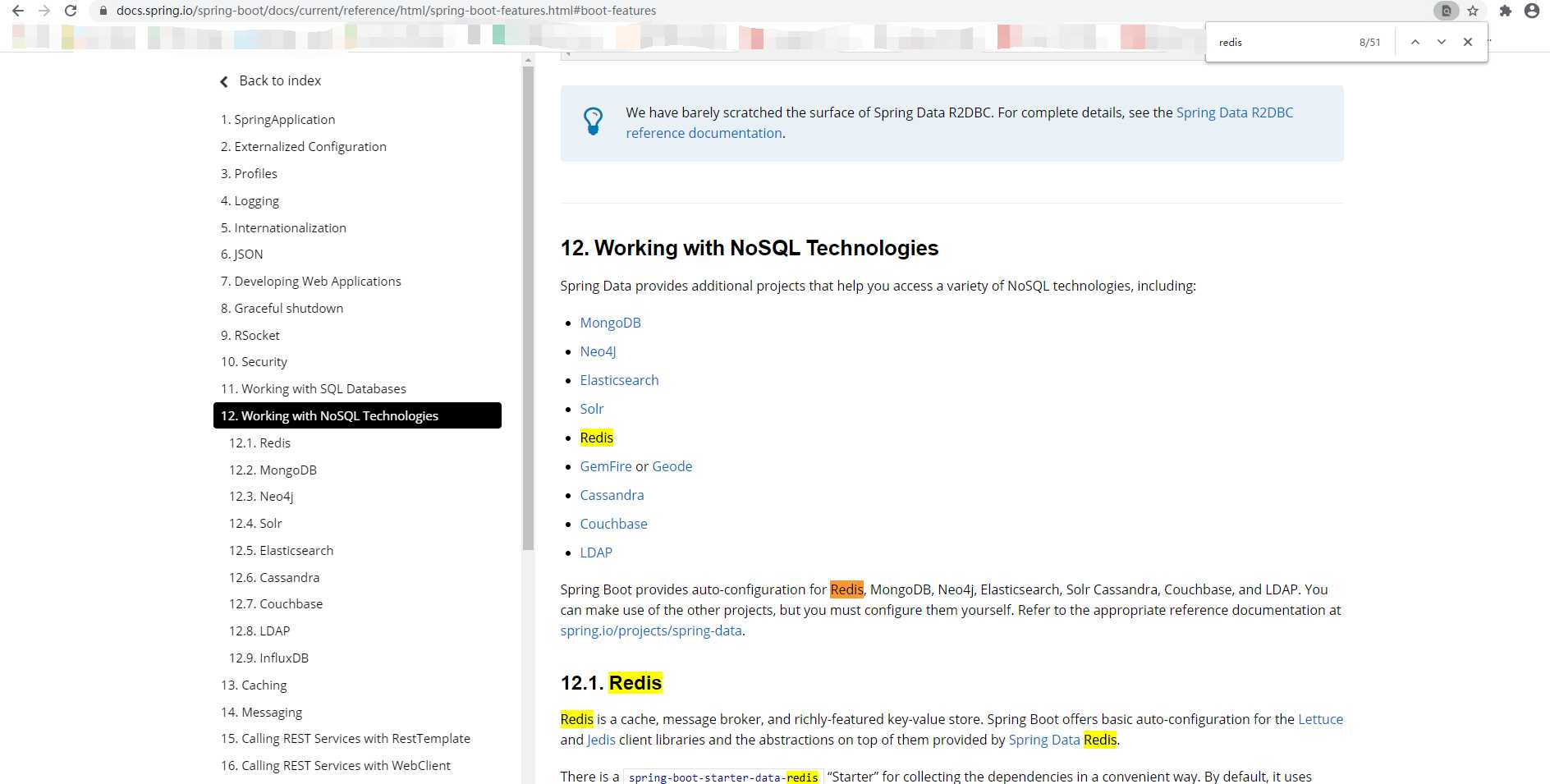Viewport: 1550px width, 784px height.
Task: Follow the Neo4J bullet link
Action: pos(598,352)
